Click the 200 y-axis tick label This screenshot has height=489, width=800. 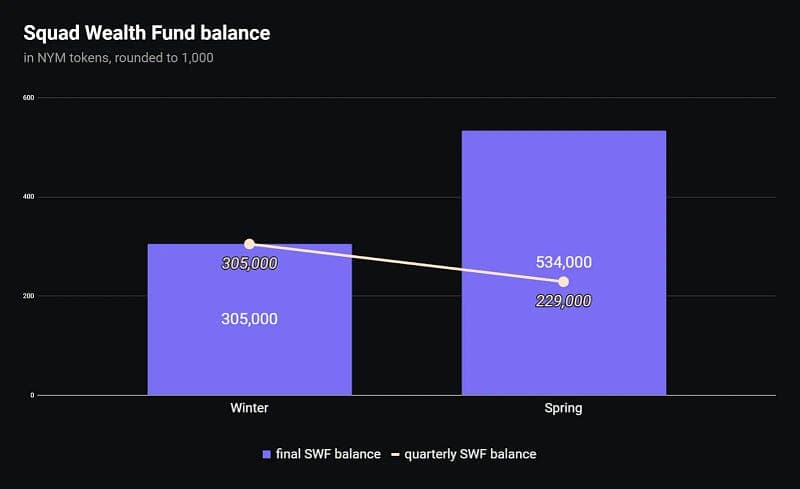pyautogui.click(x=29, y=296)
